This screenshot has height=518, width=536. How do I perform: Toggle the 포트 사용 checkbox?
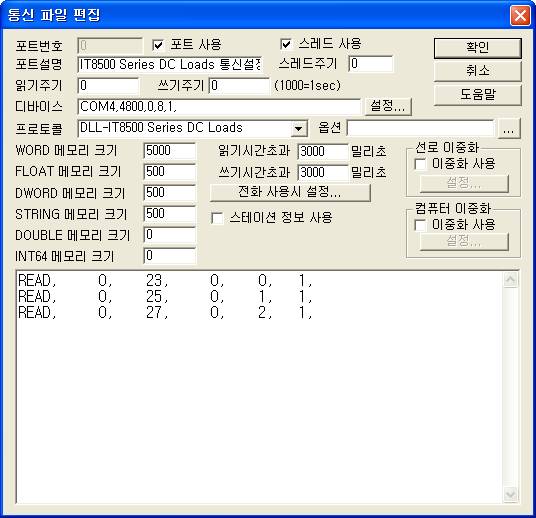(x=158, y=45)
